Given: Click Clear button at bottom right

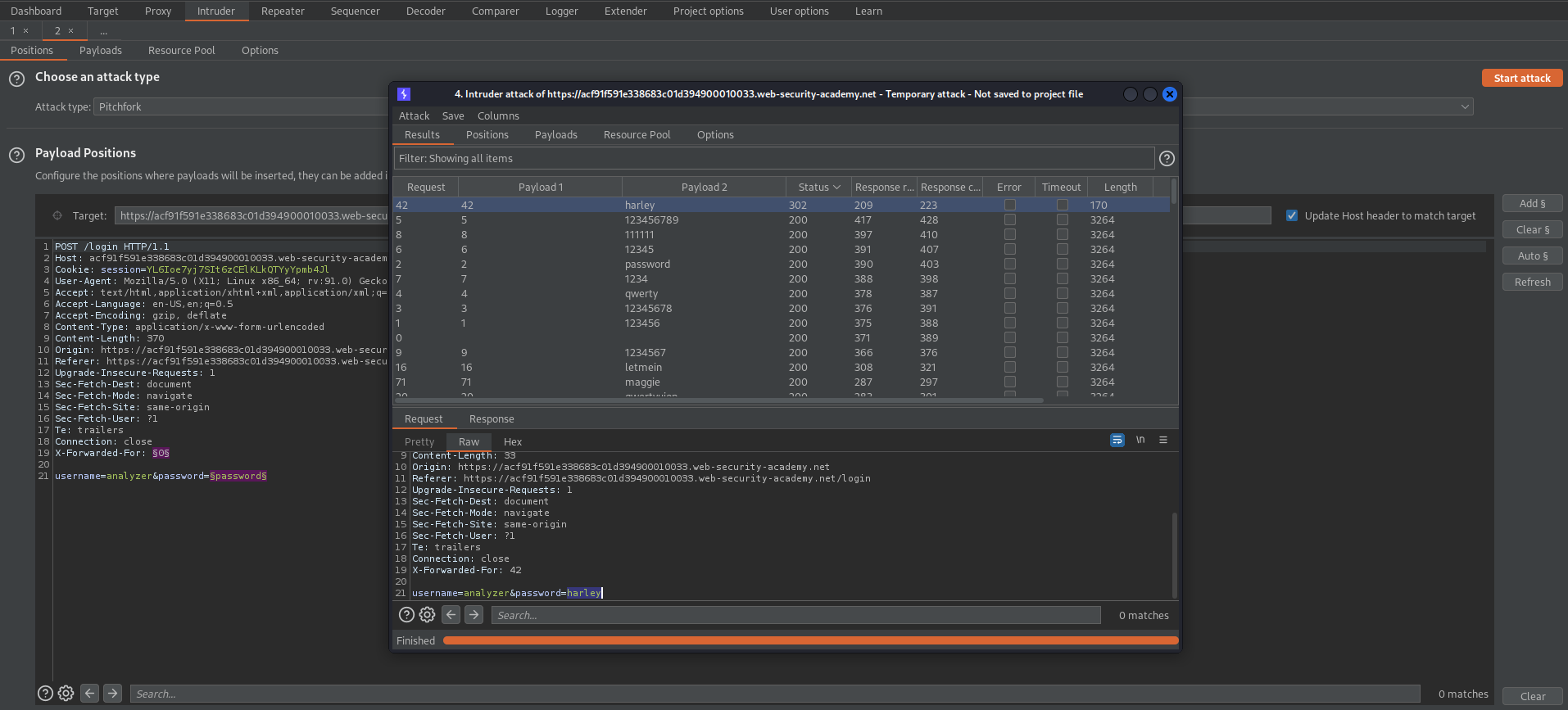Looking at the screenshot, I should [1532, 696].
